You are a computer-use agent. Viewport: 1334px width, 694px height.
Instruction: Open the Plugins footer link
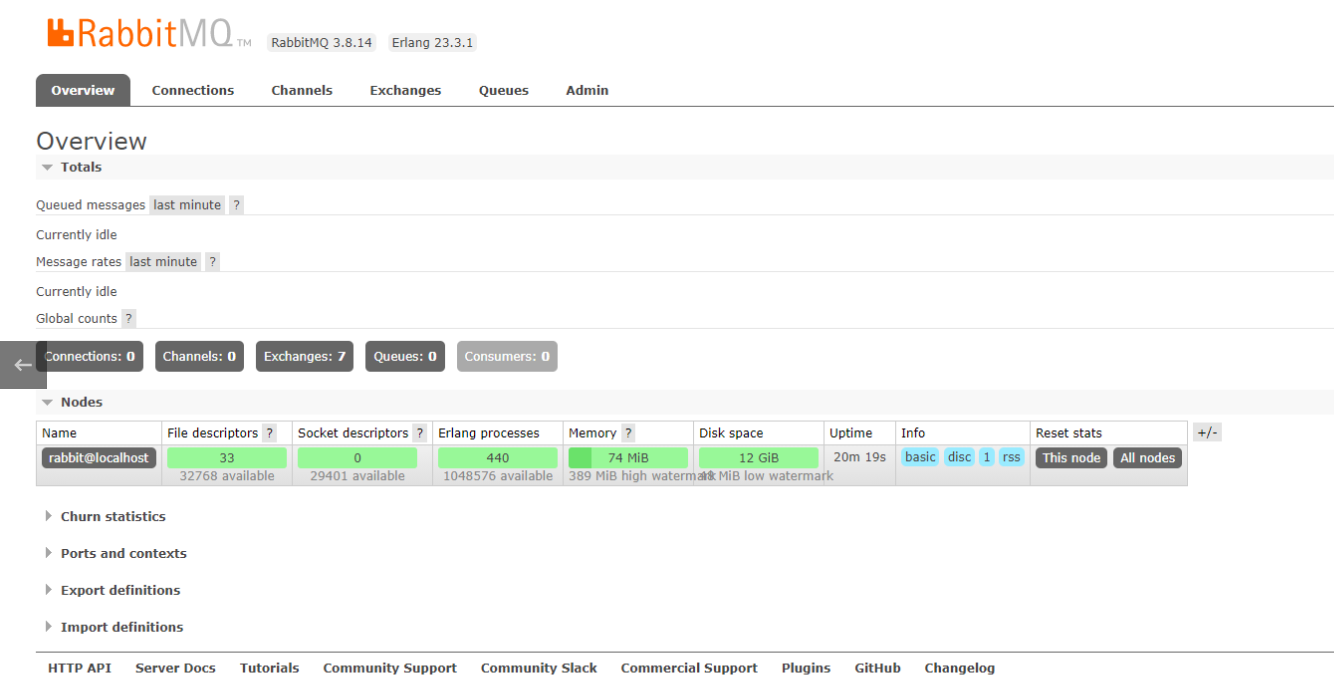coord(806,669)
